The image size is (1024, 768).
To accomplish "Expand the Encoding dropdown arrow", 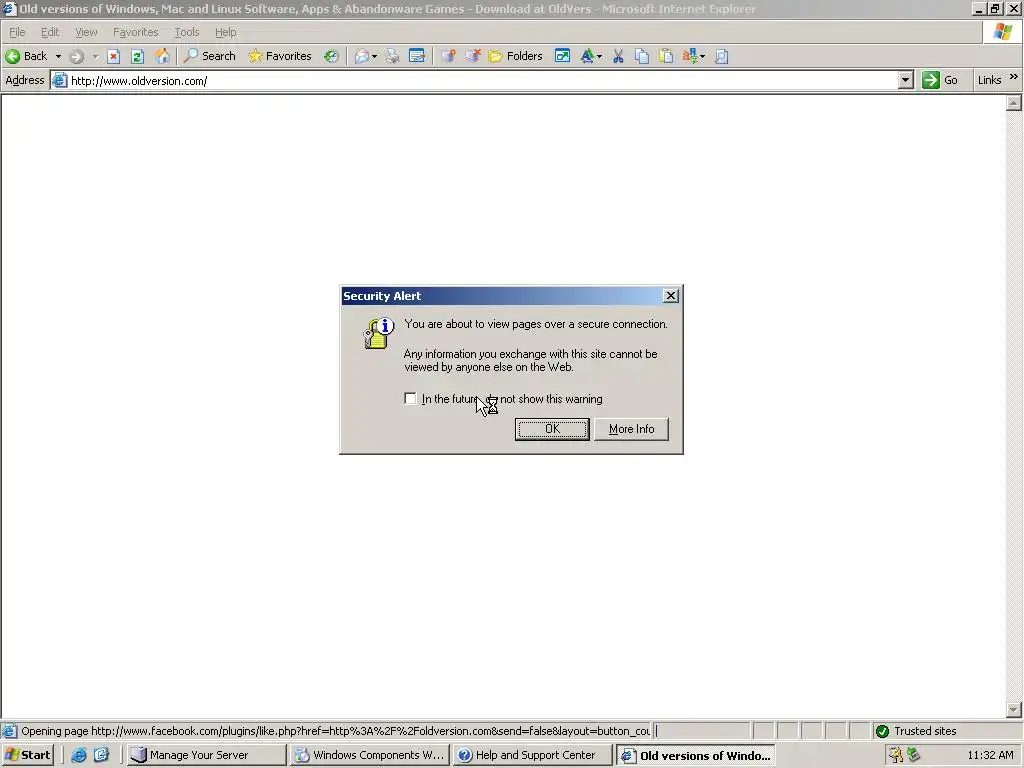I will coord(702,57).
